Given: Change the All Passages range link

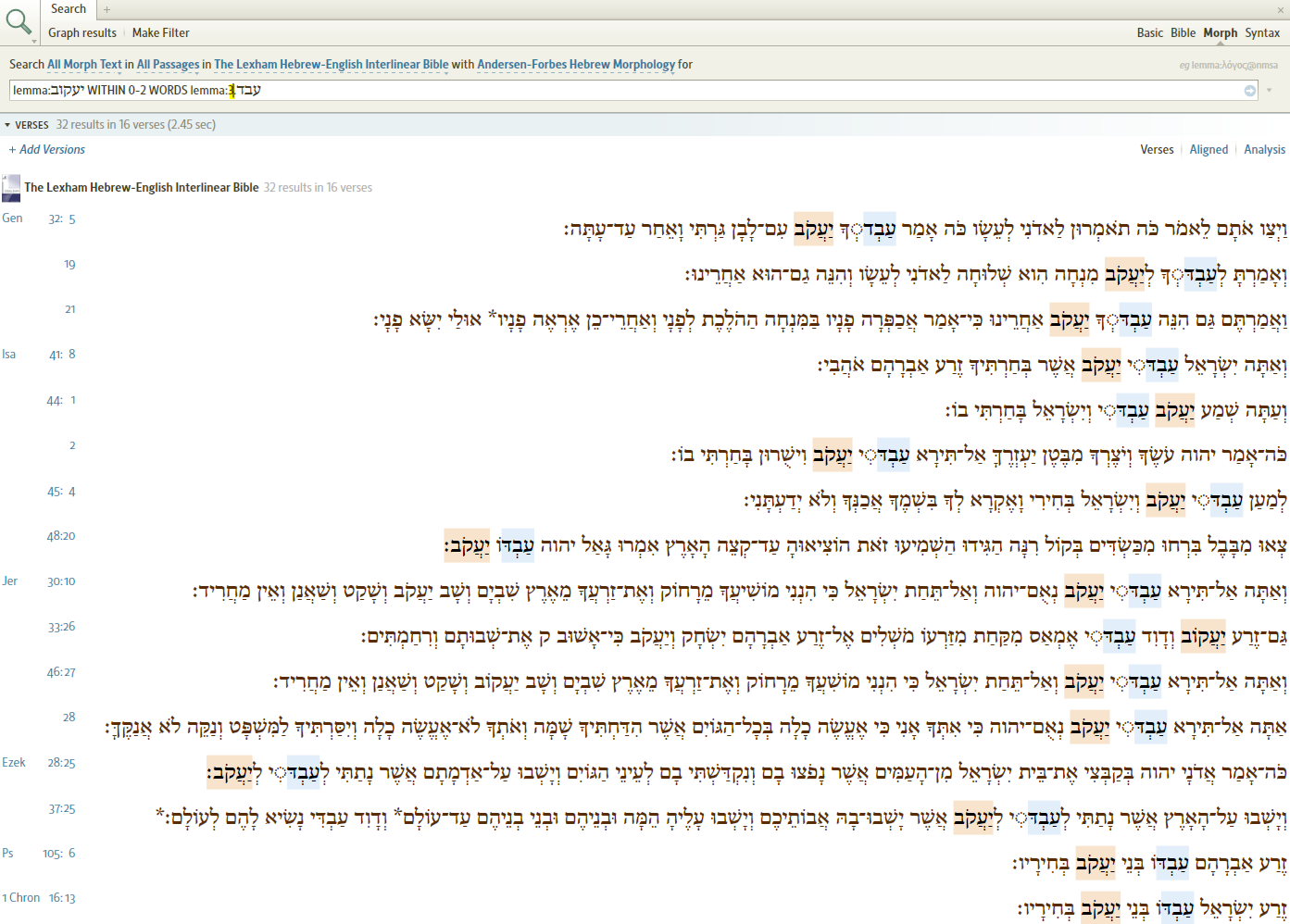Looking at the screenshot, I should (x=168, y=65).
